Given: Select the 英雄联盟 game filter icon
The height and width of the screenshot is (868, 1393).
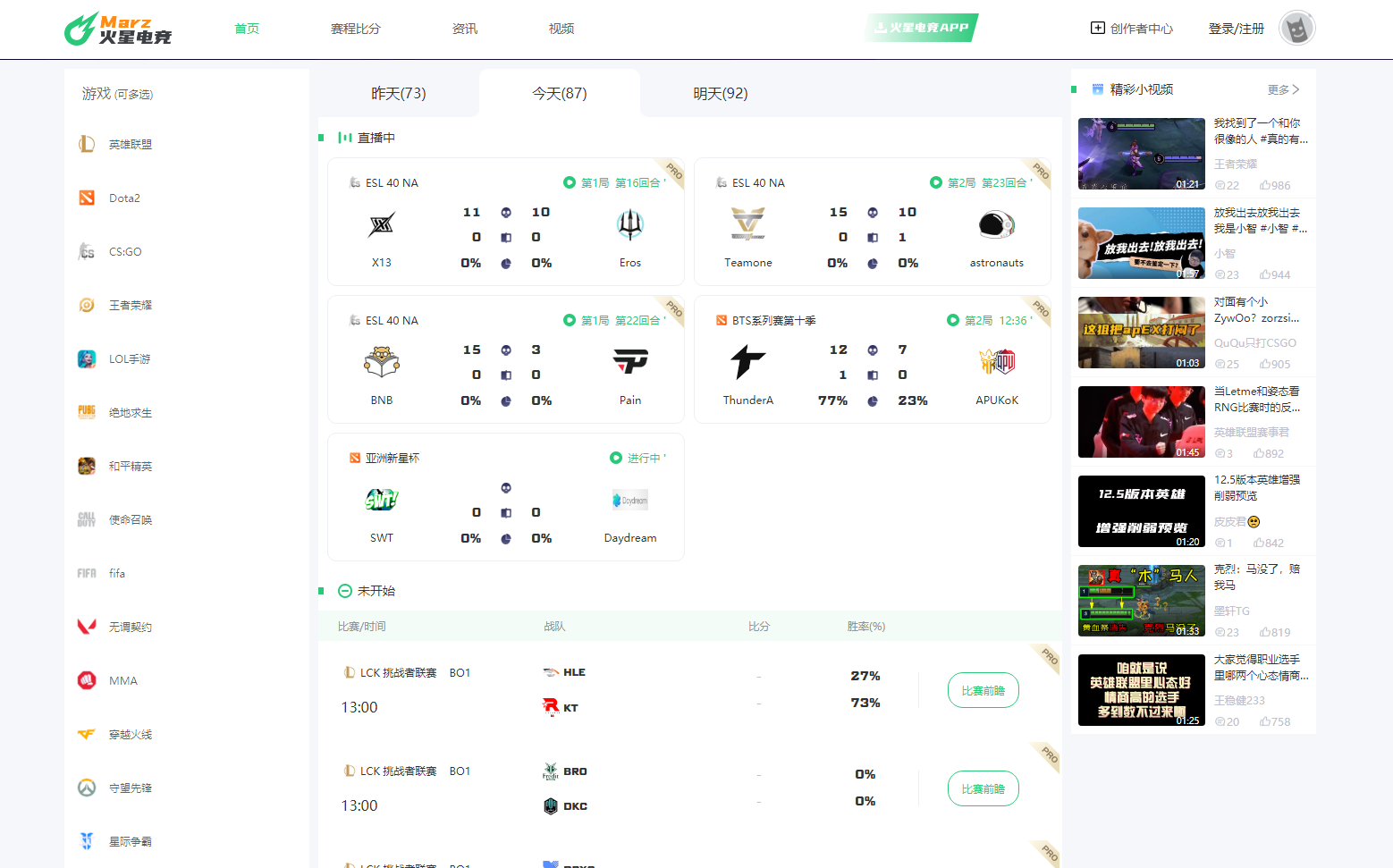Looking at the screenshot, I should (x=87, y=143).
